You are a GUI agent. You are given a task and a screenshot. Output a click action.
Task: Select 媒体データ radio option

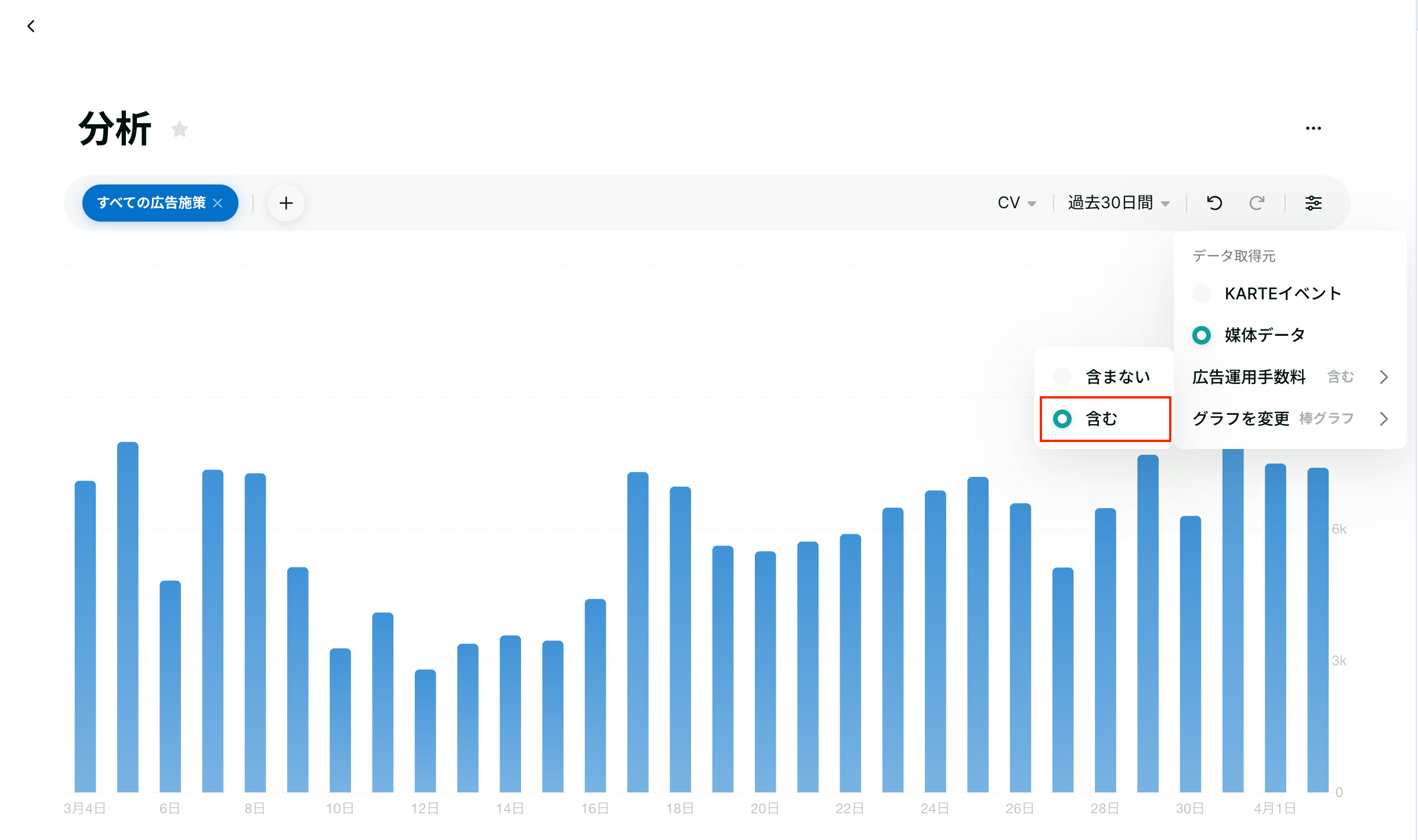[x=1202, y=335]
